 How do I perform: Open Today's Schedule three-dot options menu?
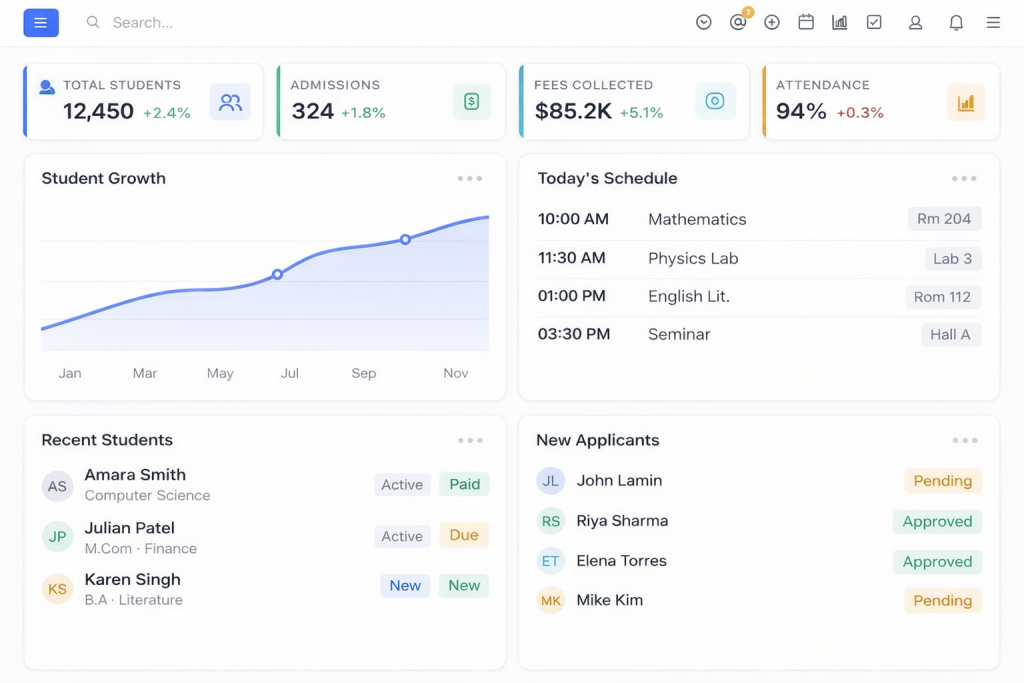(964, 178)
